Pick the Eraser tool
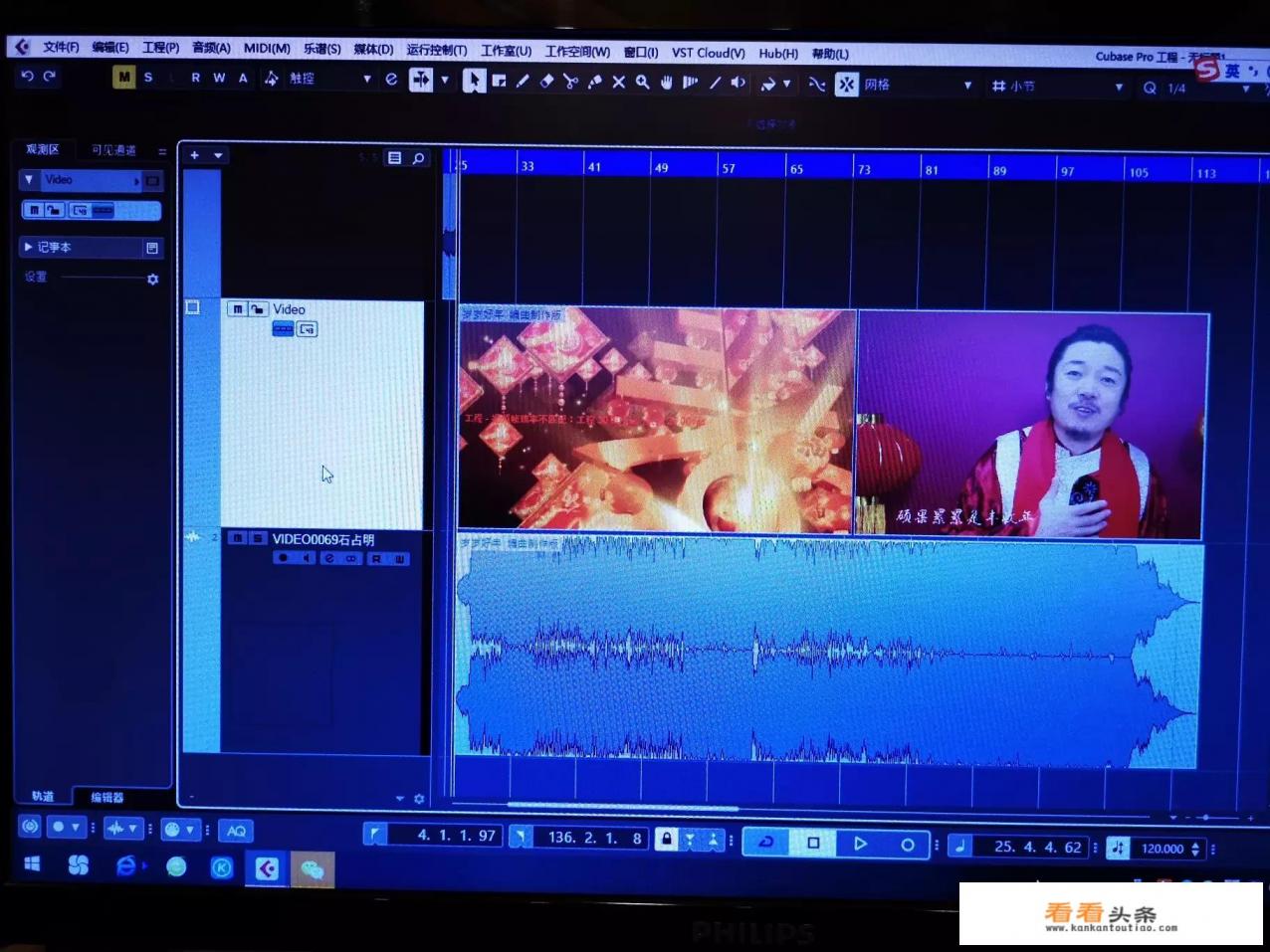 (x=546, y=82)
